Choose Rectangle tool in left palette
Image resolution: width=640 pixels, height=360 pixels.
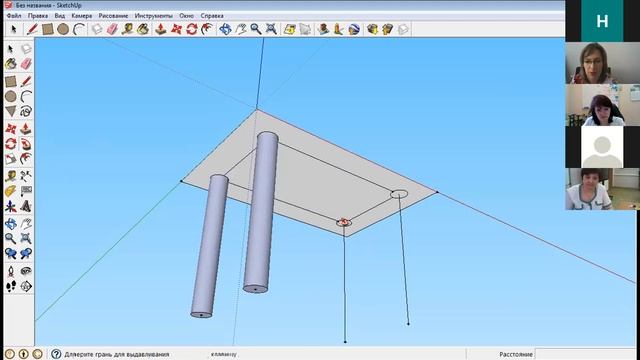[x=11, y=81]
